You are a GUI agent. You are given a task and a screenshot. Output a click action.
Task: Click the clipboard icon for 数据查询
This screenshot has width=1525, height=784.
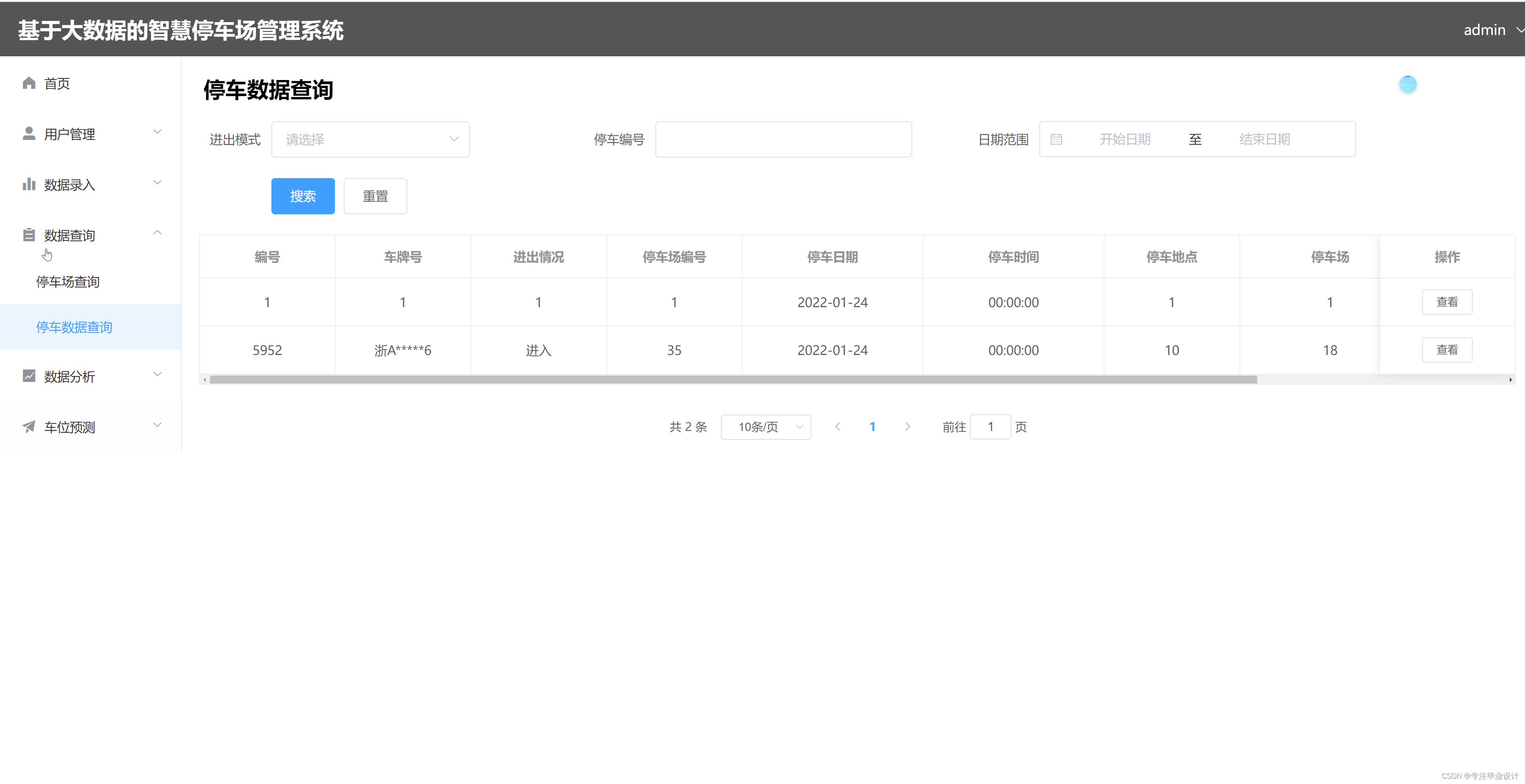click(x=29, y=235)
